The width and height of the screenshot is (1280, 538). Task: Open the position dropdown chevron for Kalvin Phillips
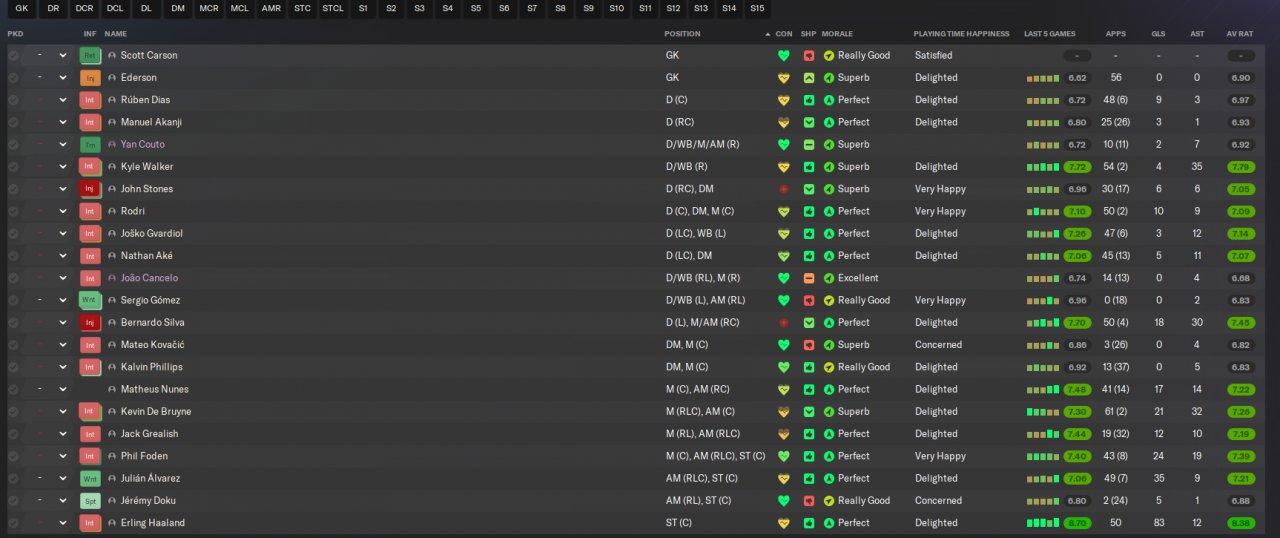pyautogui.click(x=63, y=367)
